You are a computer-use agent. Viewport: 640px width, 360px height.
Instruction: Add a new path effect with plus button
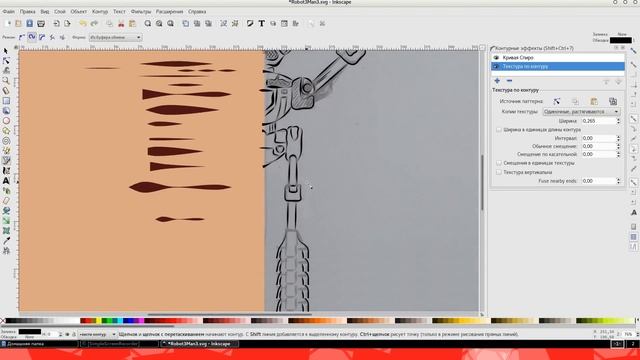(497, 81)
